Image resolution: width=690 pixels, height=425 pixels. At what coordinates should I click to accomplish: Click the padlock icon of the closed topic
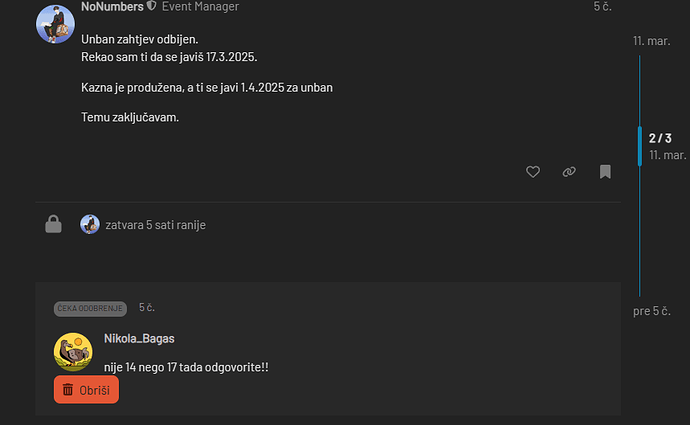(53, 224)
